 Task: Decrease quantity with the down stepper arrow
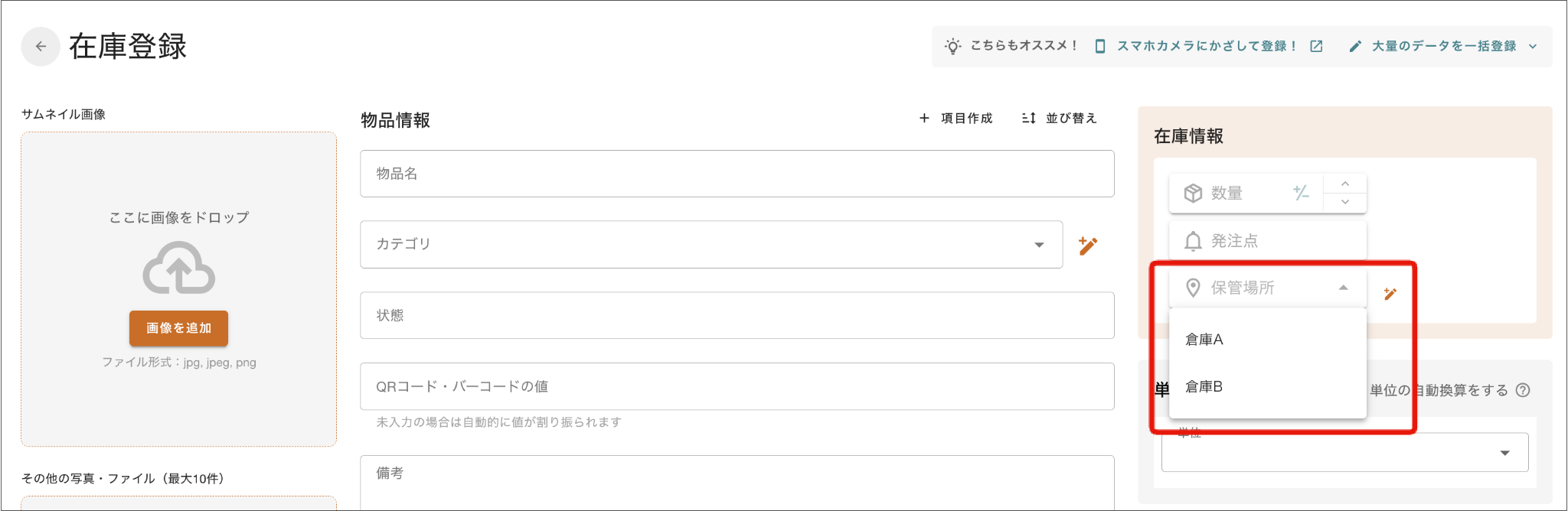click(x=1345, y=202)
